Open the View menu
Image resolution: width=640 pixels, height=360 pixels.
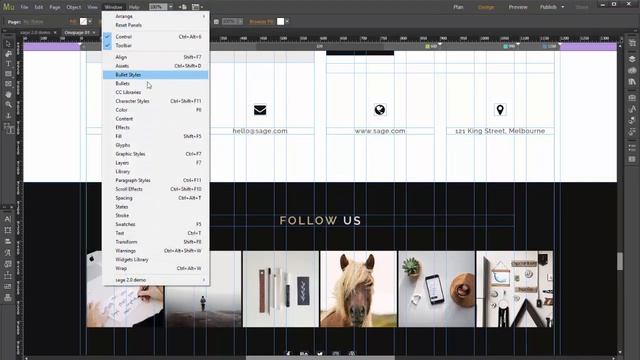(92, 7)
